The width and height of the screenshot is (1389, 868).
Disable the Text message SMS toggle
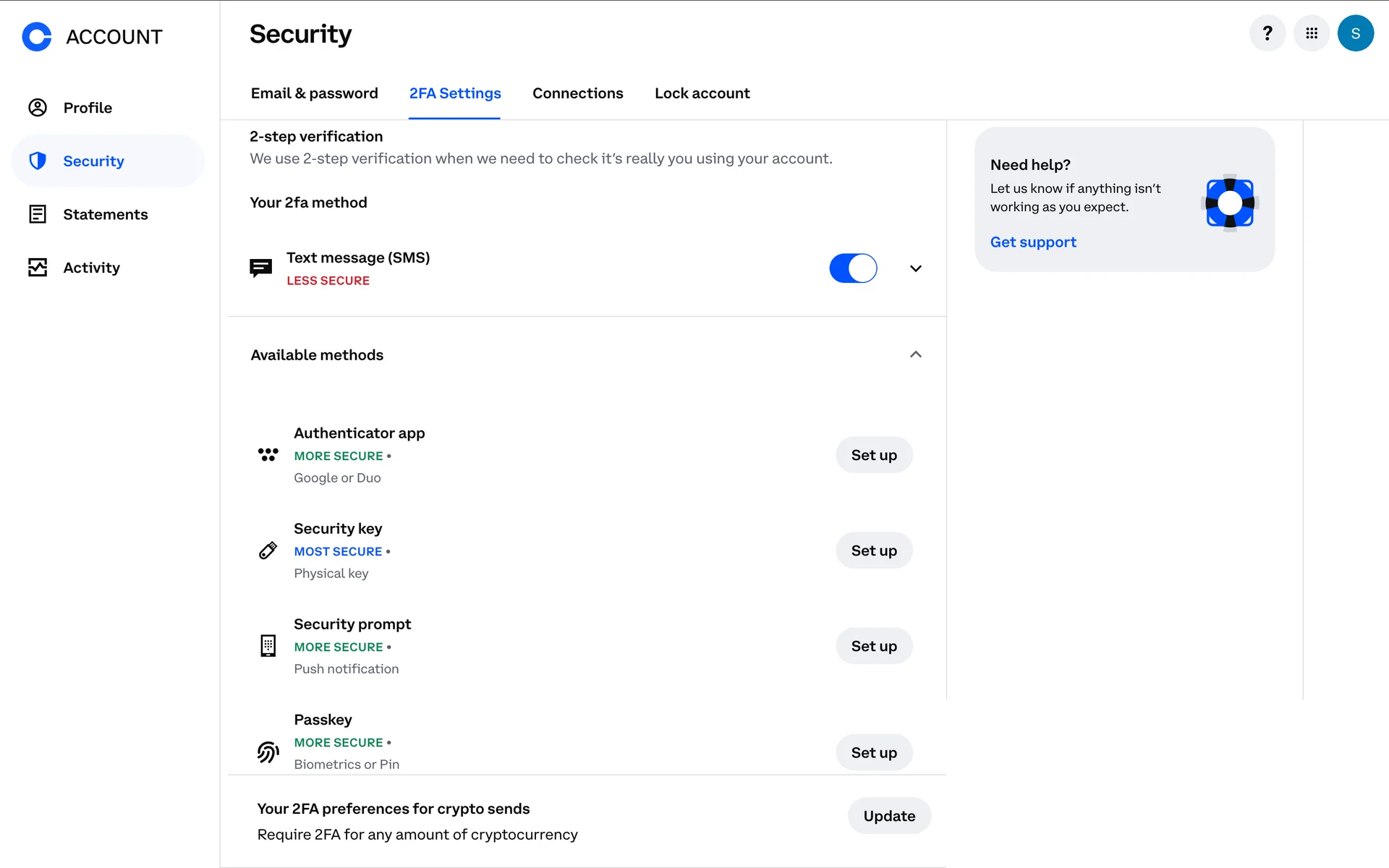click(853, 268)
